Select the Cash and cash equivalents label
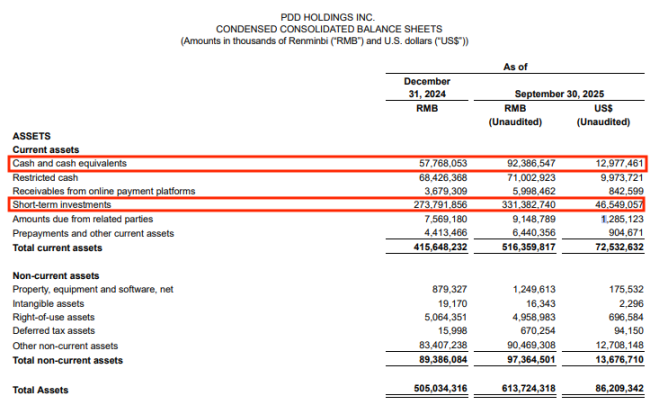Image resolution: width=650 pixels, height=405 pixels. [x=70, y=162]
